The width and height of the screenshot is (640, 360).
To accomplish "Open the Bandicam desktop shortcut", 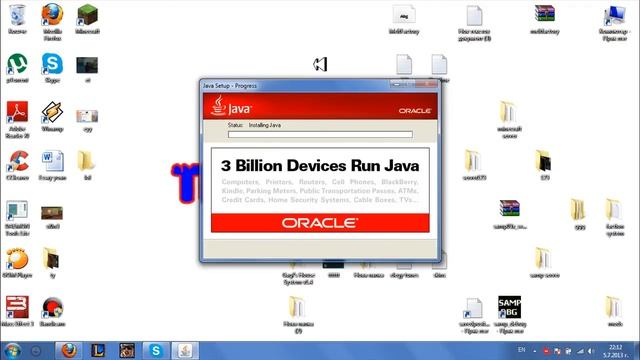I will (52, 307).
